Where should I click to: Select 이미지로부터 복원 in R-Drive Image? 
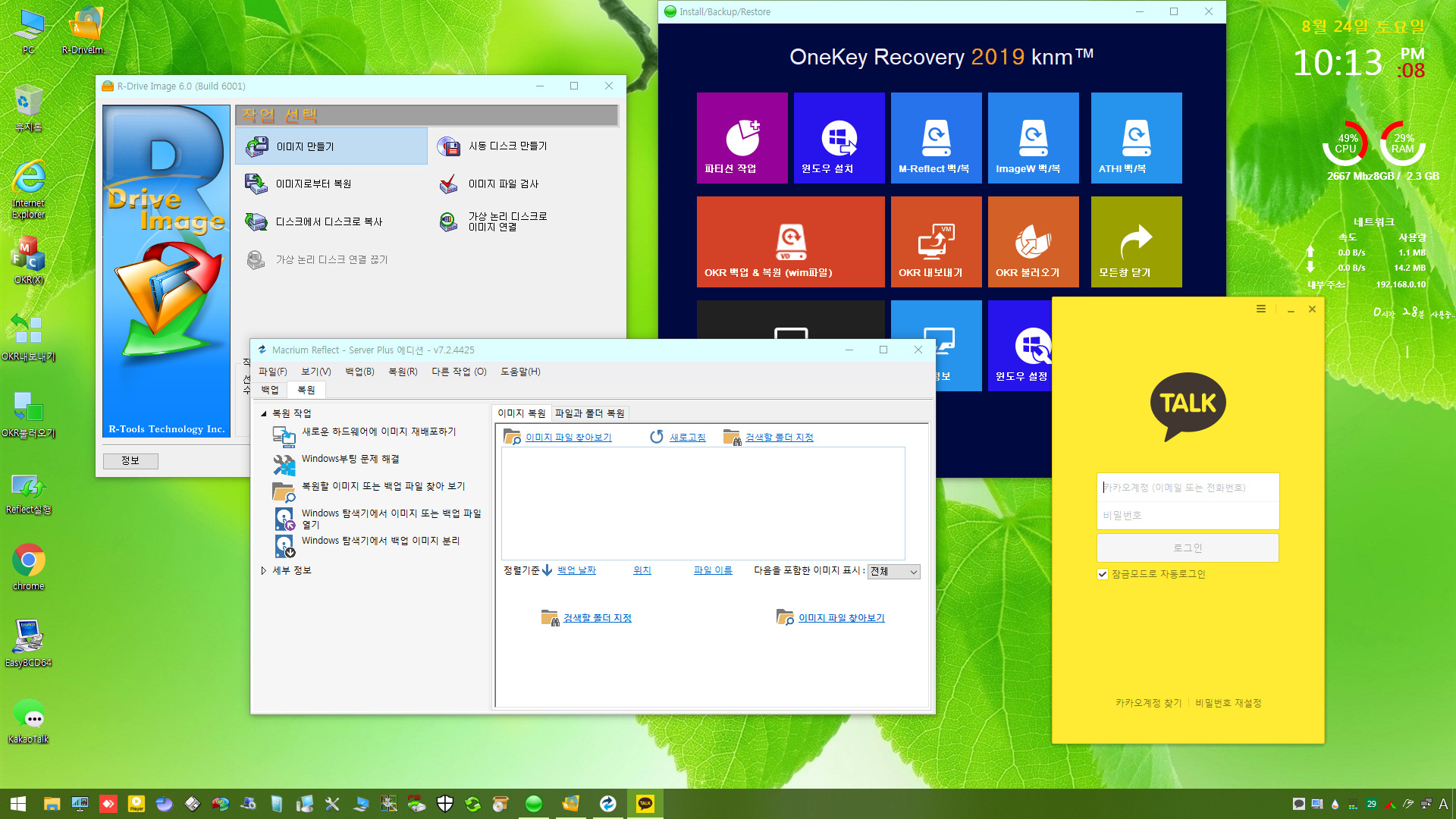point(298,184)
